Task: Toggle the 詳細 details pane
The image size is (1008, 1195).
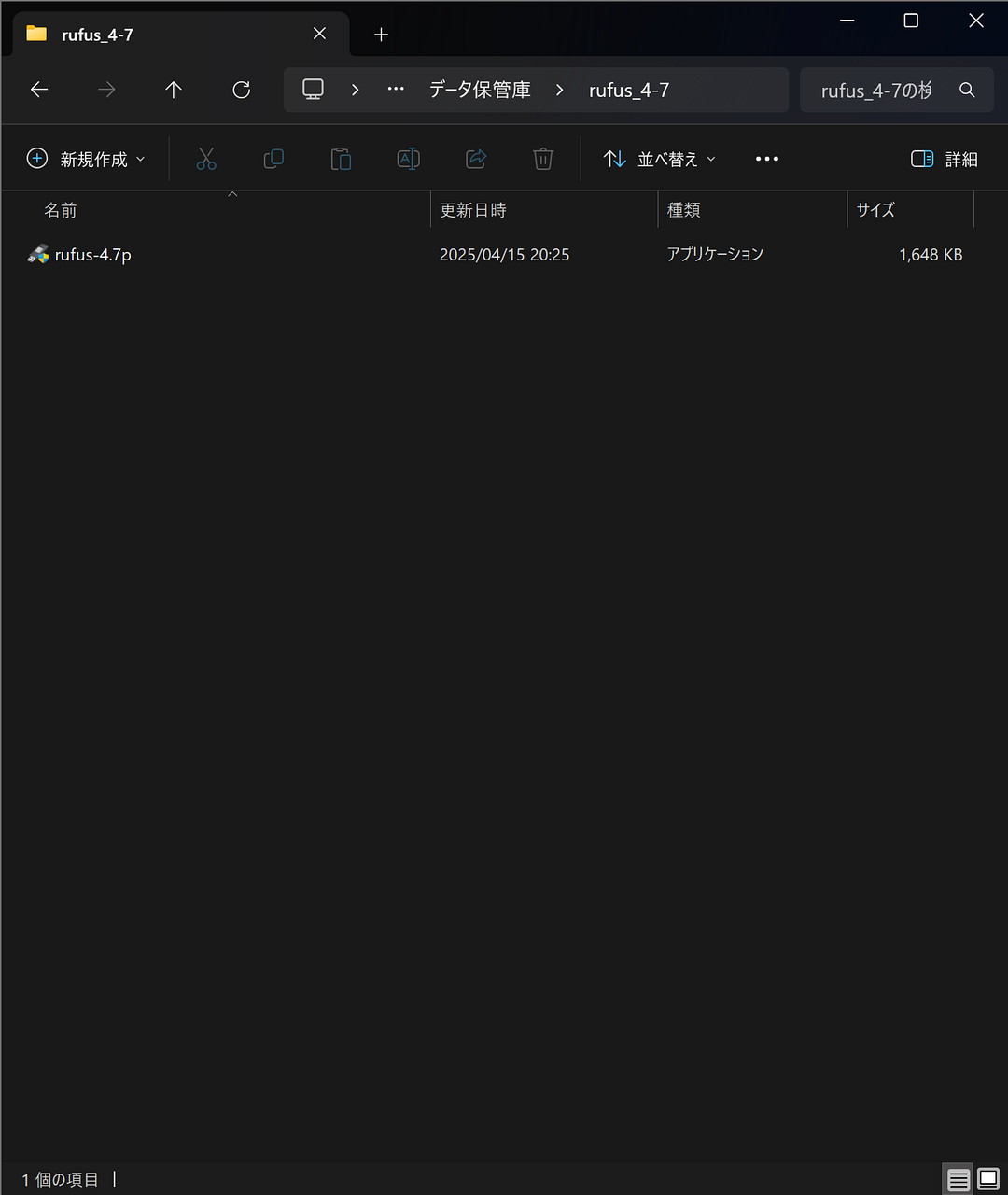Action: coord(944,160)
